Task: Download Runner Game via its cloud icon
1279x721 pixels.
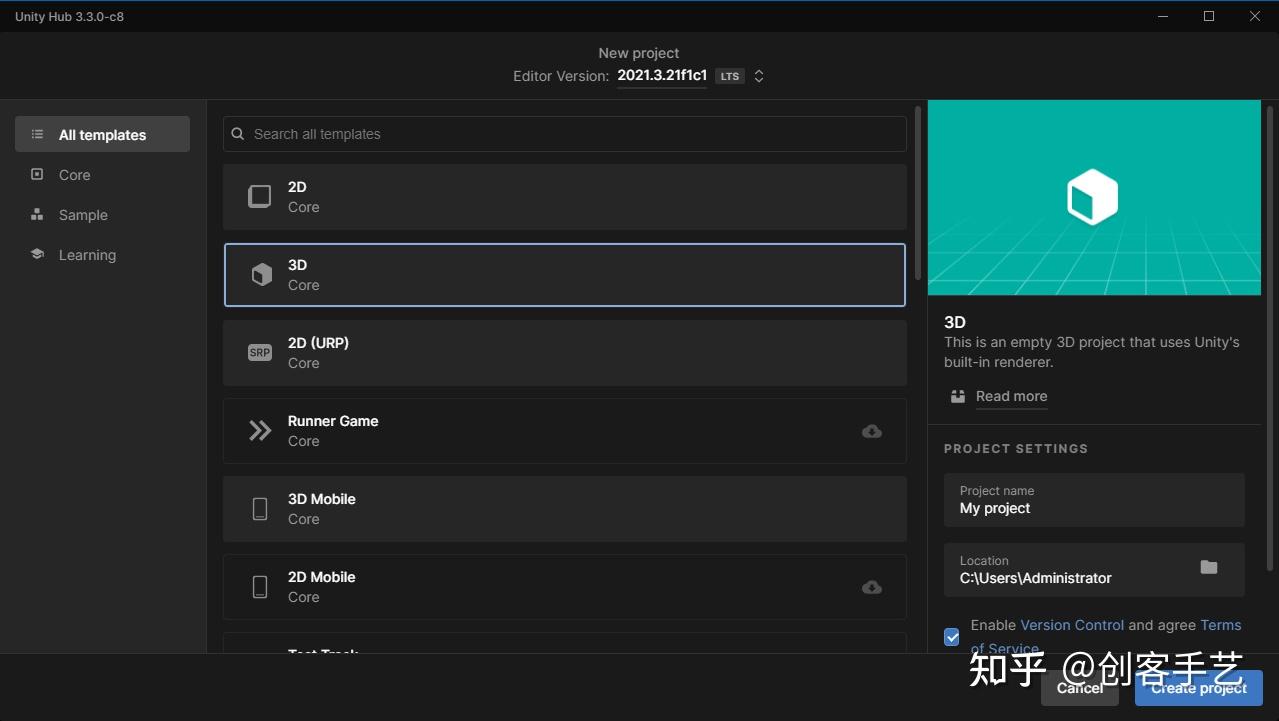Action: tap(871, 431)
